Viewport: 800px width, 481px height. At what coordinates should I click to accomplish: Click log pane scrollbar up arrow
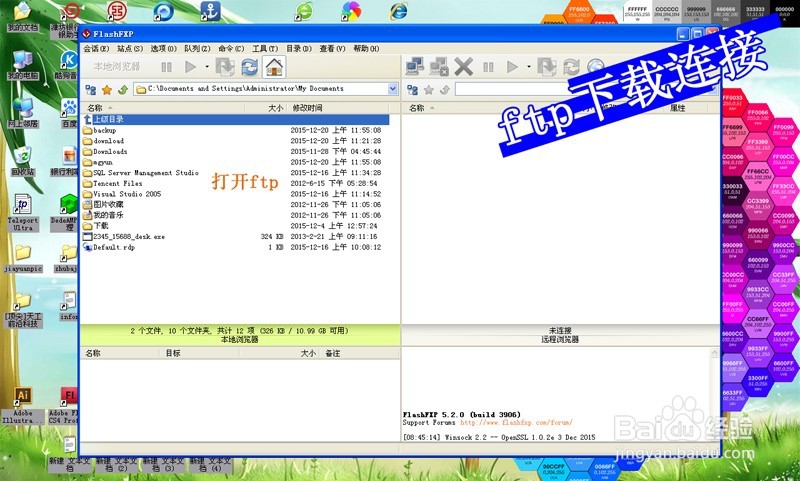coord(714,353)
